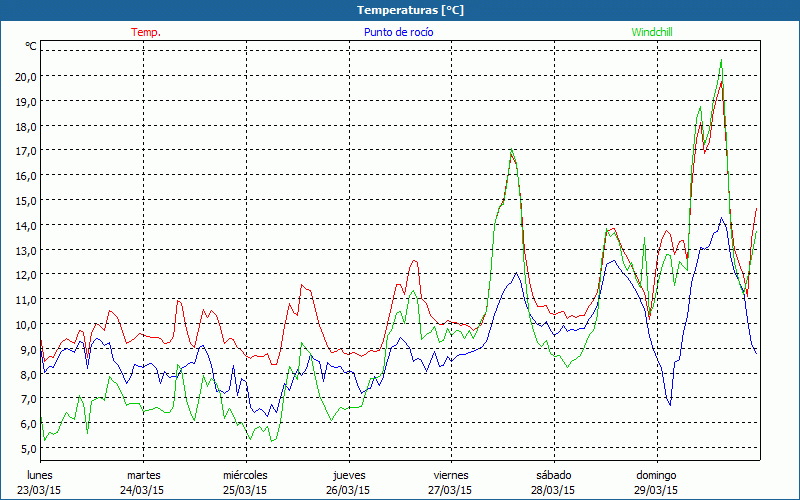Select the red Temp. legend label

[x=146, y=32]
